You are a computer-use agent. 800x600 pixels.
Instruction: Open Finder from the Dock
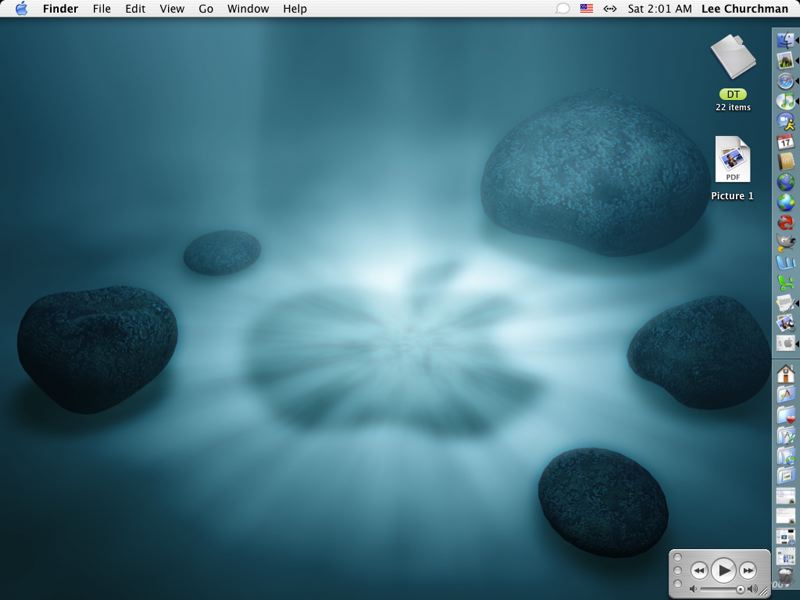click(786, 40)
